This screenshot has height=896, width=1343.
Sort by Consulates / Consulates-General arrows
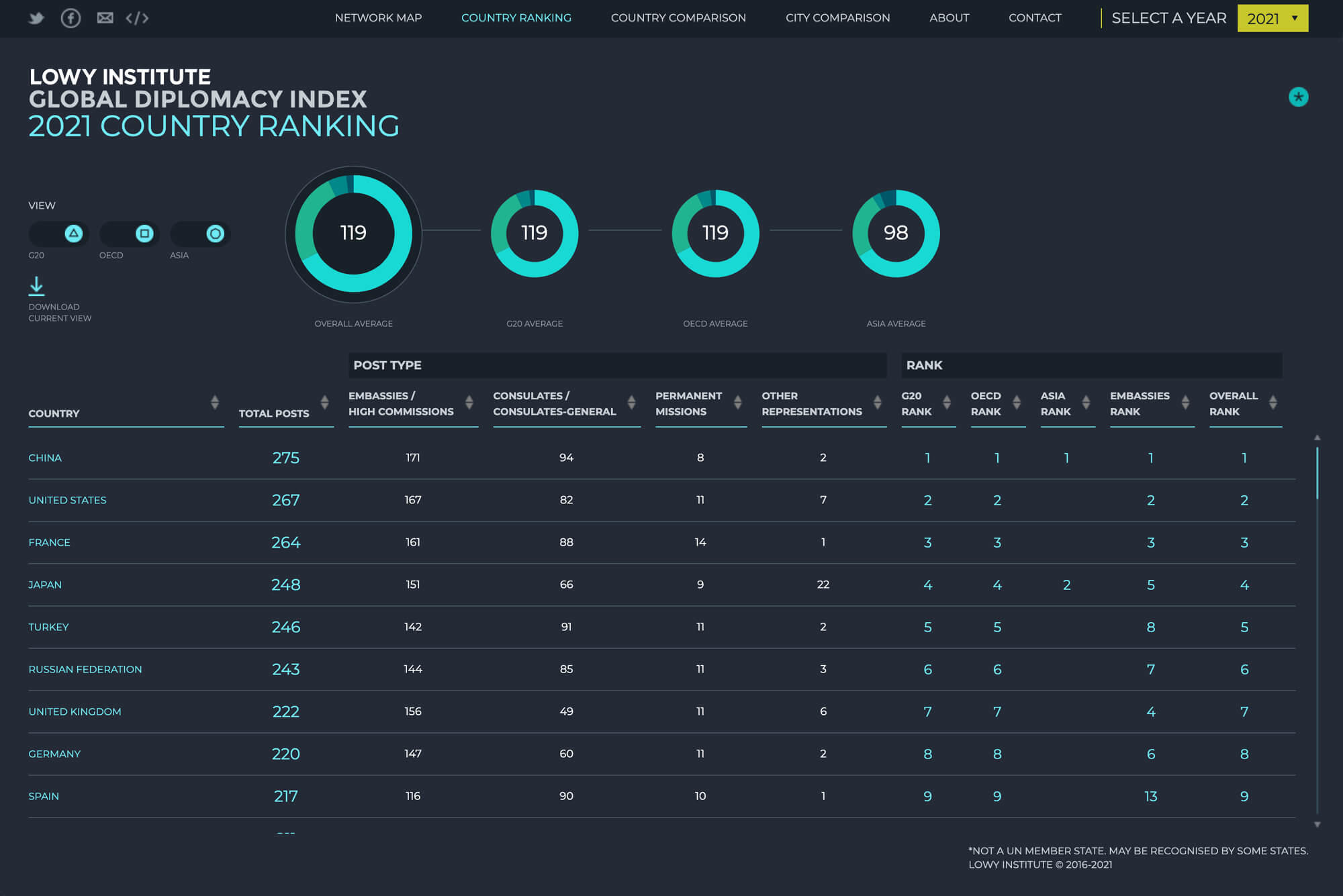click(632, 402)
